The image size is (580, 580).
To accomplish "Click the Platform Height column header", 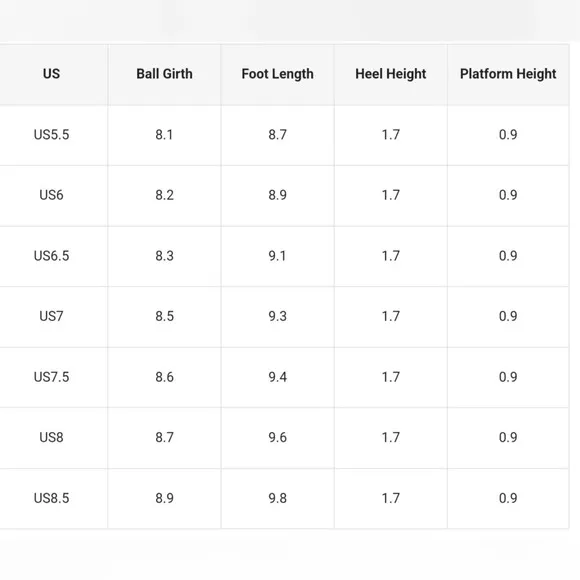I will point(508,74).
